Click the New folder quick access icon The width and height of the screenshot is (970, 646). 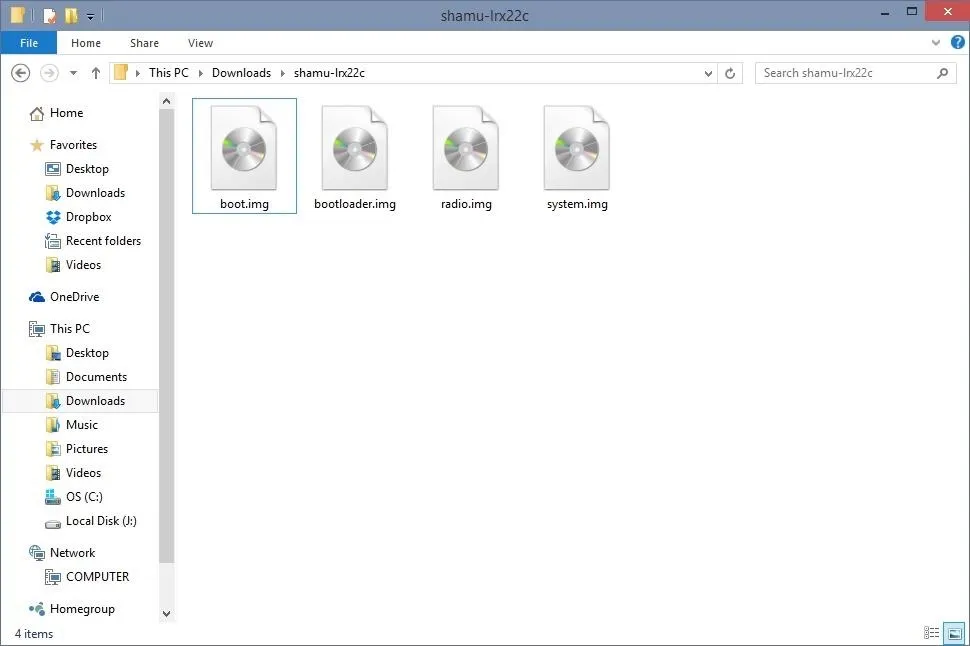point(71,15)
